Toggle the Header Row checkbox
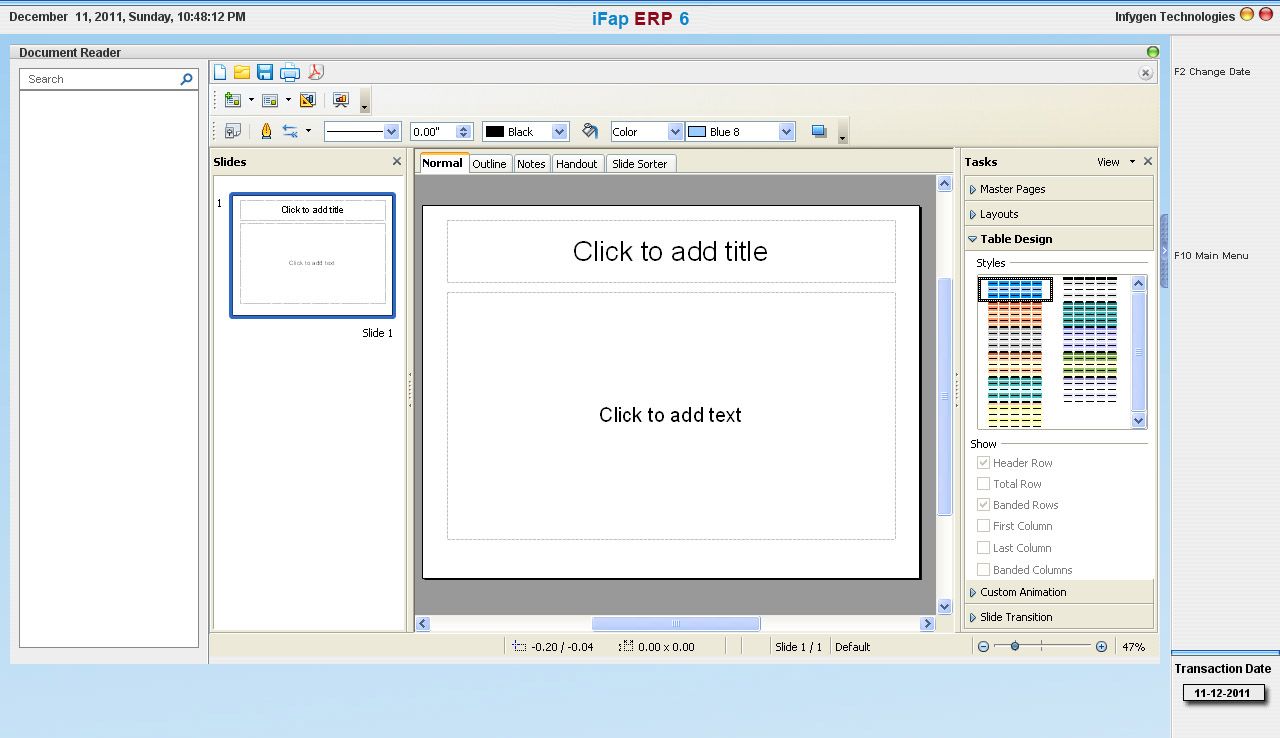Screen dimensions: 1280x738 [x=983, y=463]
